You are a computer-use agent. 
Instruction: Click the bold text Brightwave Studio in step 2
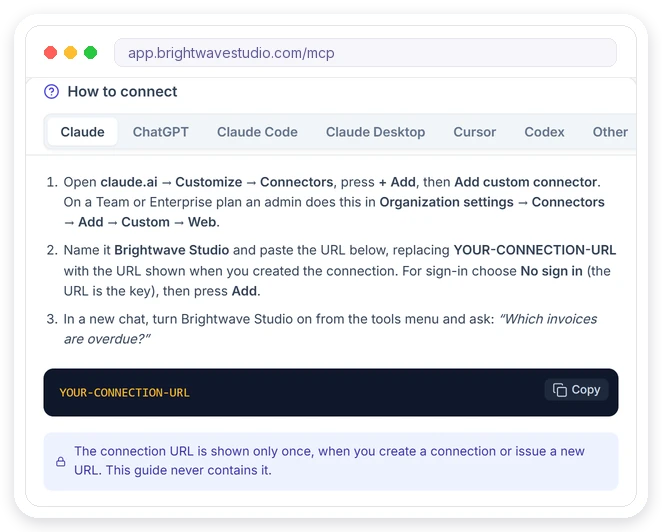171,250
